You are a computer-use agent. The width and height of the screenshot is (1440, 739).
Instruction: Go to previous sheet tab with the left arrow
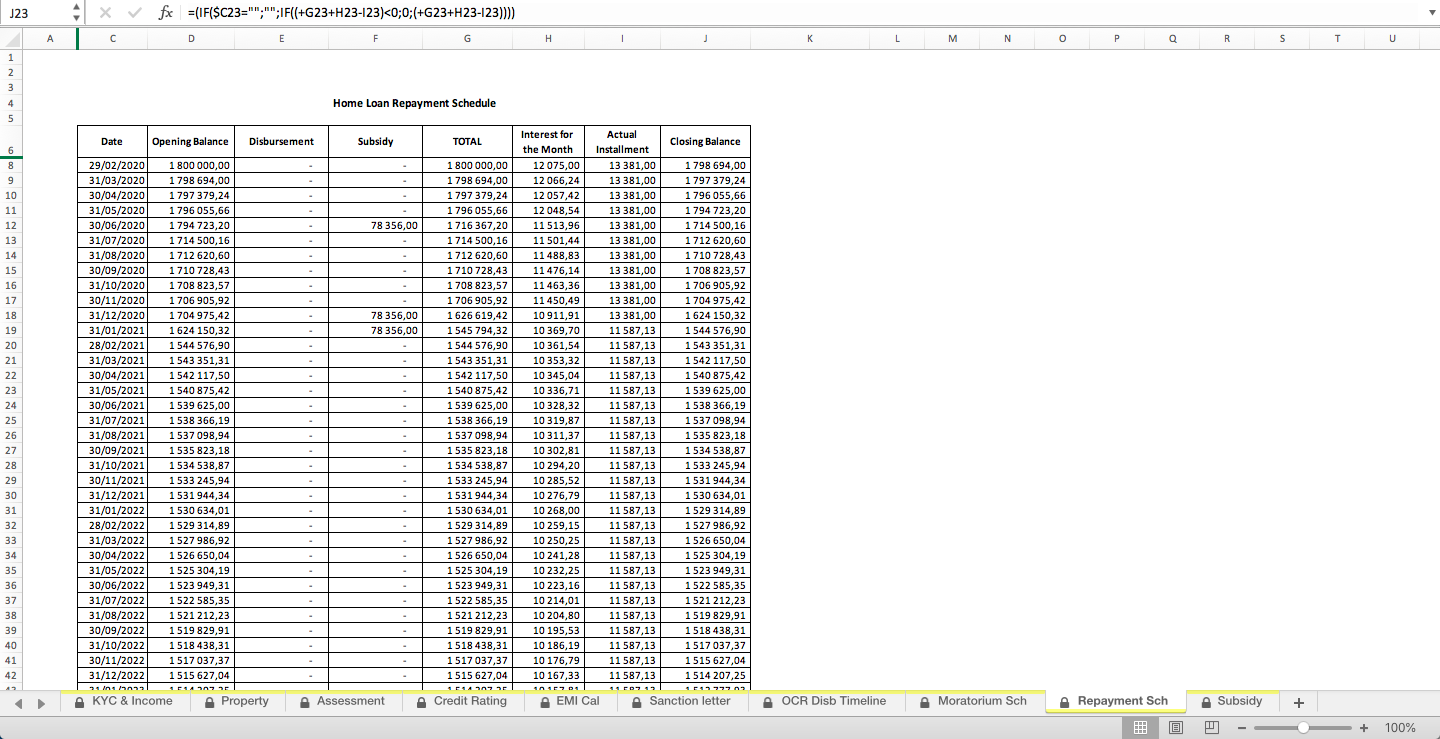[18, 703]
